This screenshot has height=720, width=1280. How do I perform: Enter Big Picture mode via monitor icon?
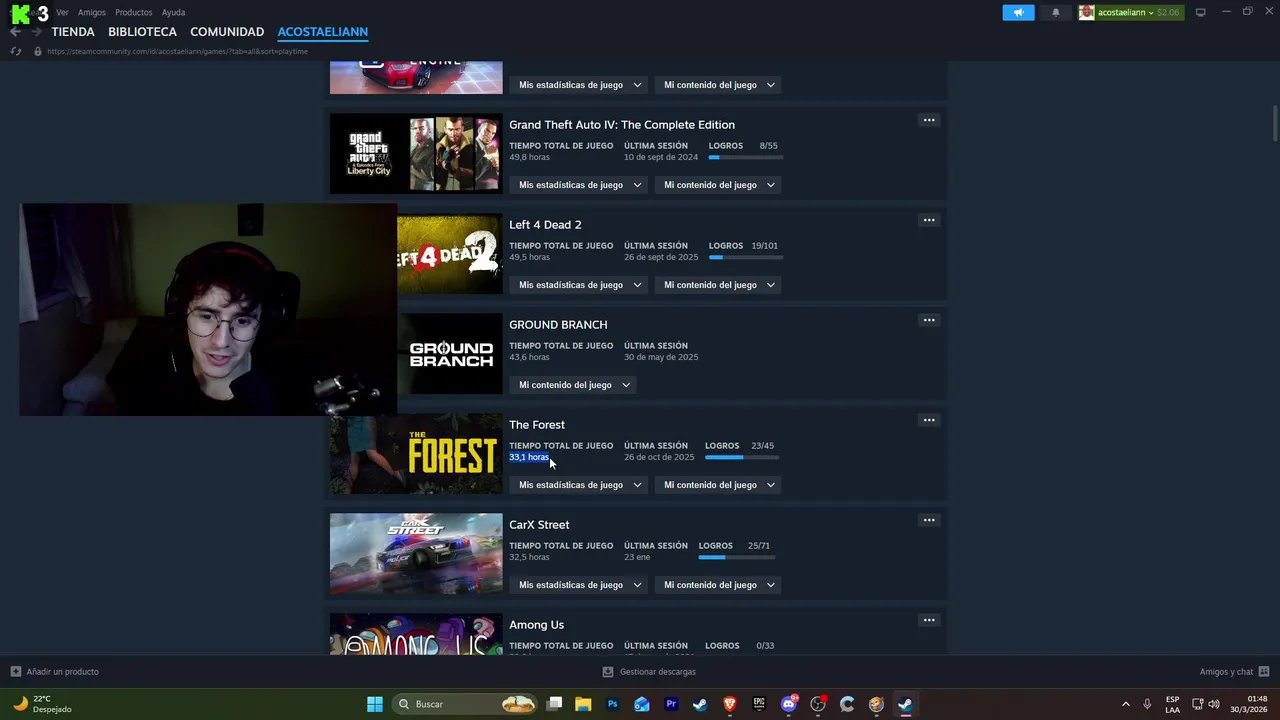[x=1201, y=12]
